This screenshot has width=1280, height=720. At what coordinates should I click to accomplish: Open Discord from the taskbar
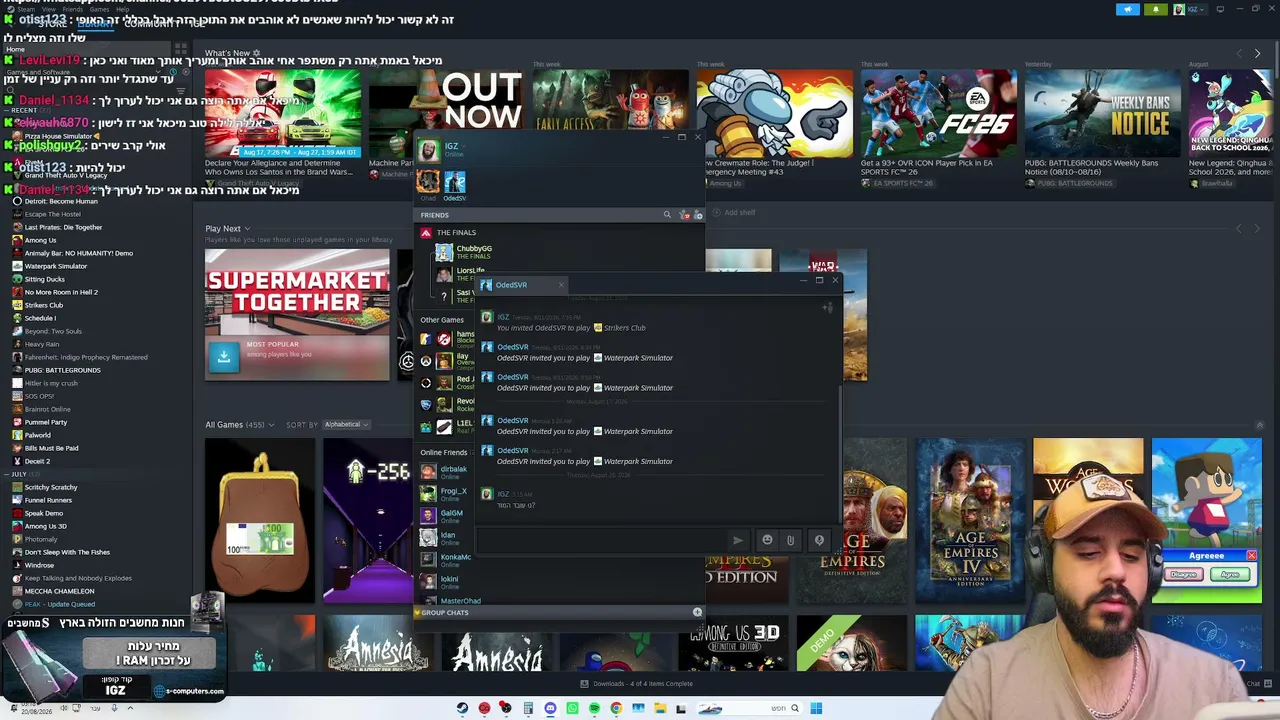pyautogui.click(x=550, y=709)
